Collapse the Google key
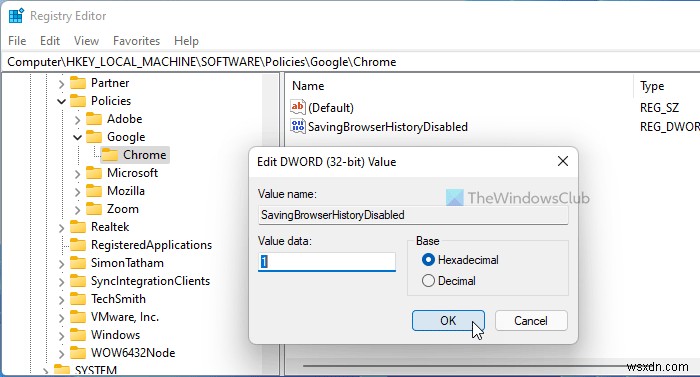The width and height of the screenshot is (700, 377). [78, 137]
